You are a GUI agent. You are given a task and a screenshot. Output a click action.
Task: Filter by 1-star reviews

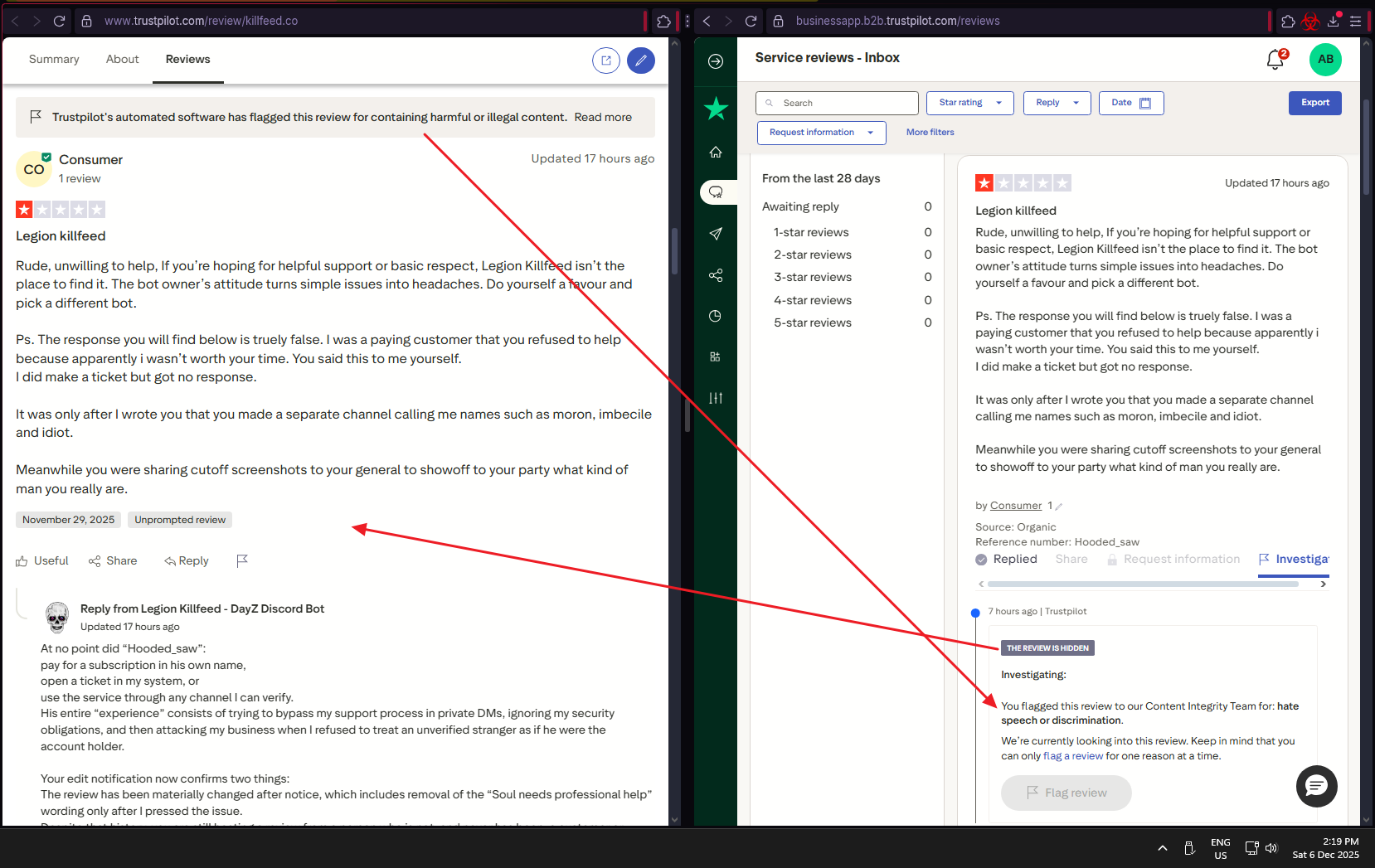tap(853, 232)
